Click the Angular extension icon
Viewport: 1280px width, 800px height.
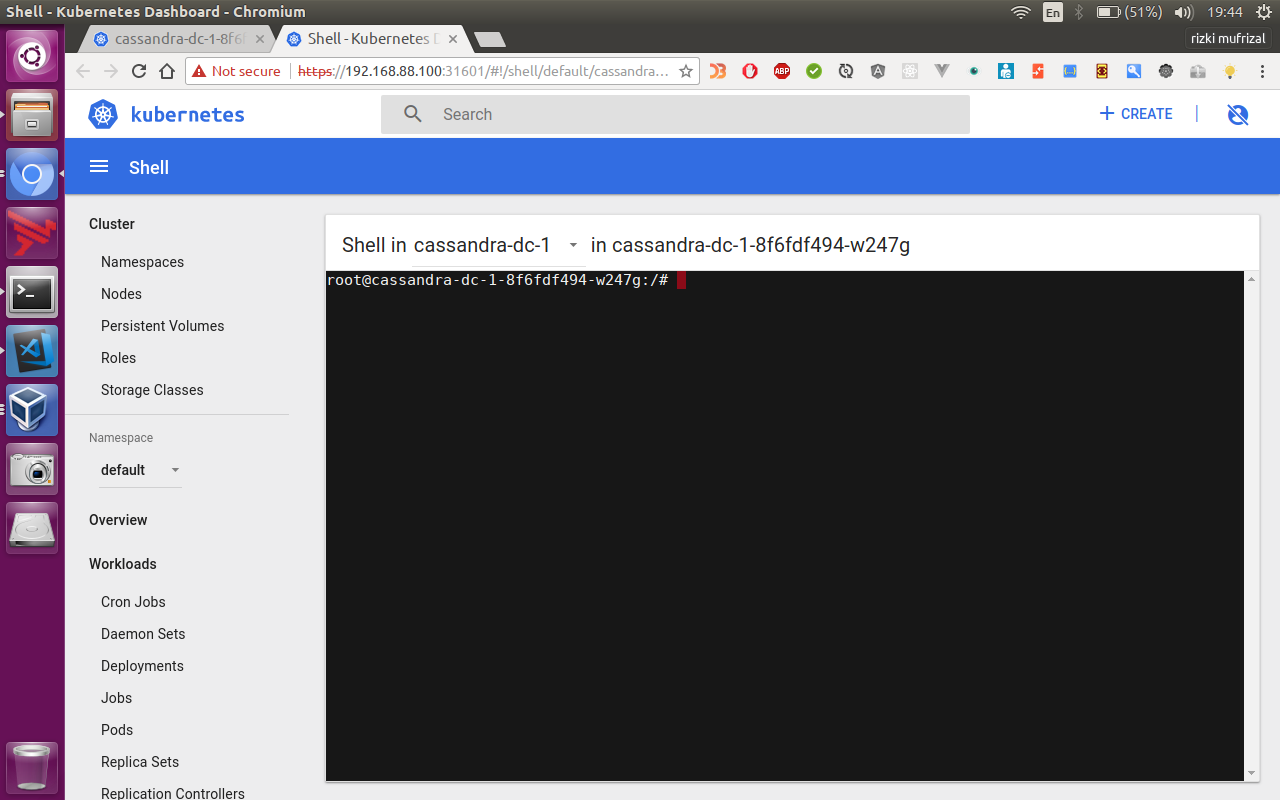(x=878, y=71)
